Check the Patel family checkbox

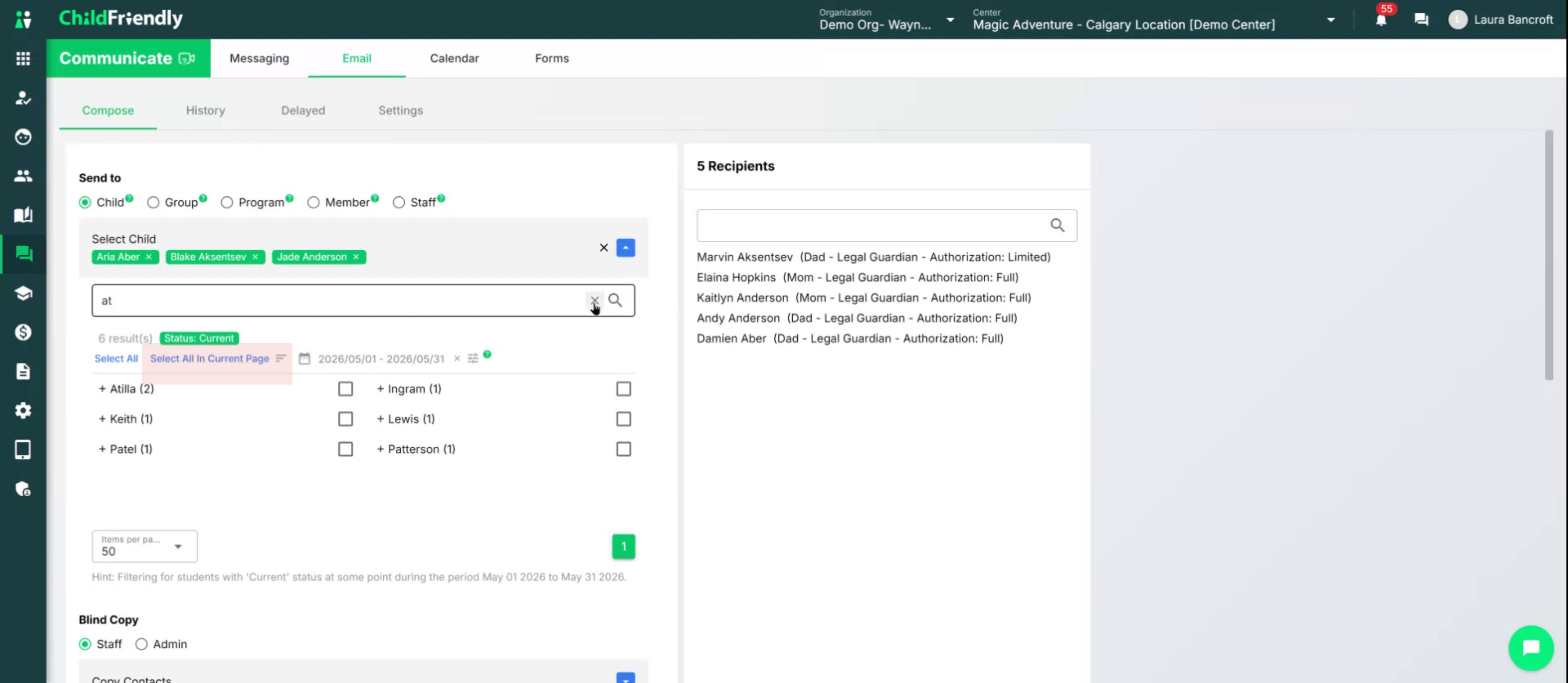click(345, 449)
